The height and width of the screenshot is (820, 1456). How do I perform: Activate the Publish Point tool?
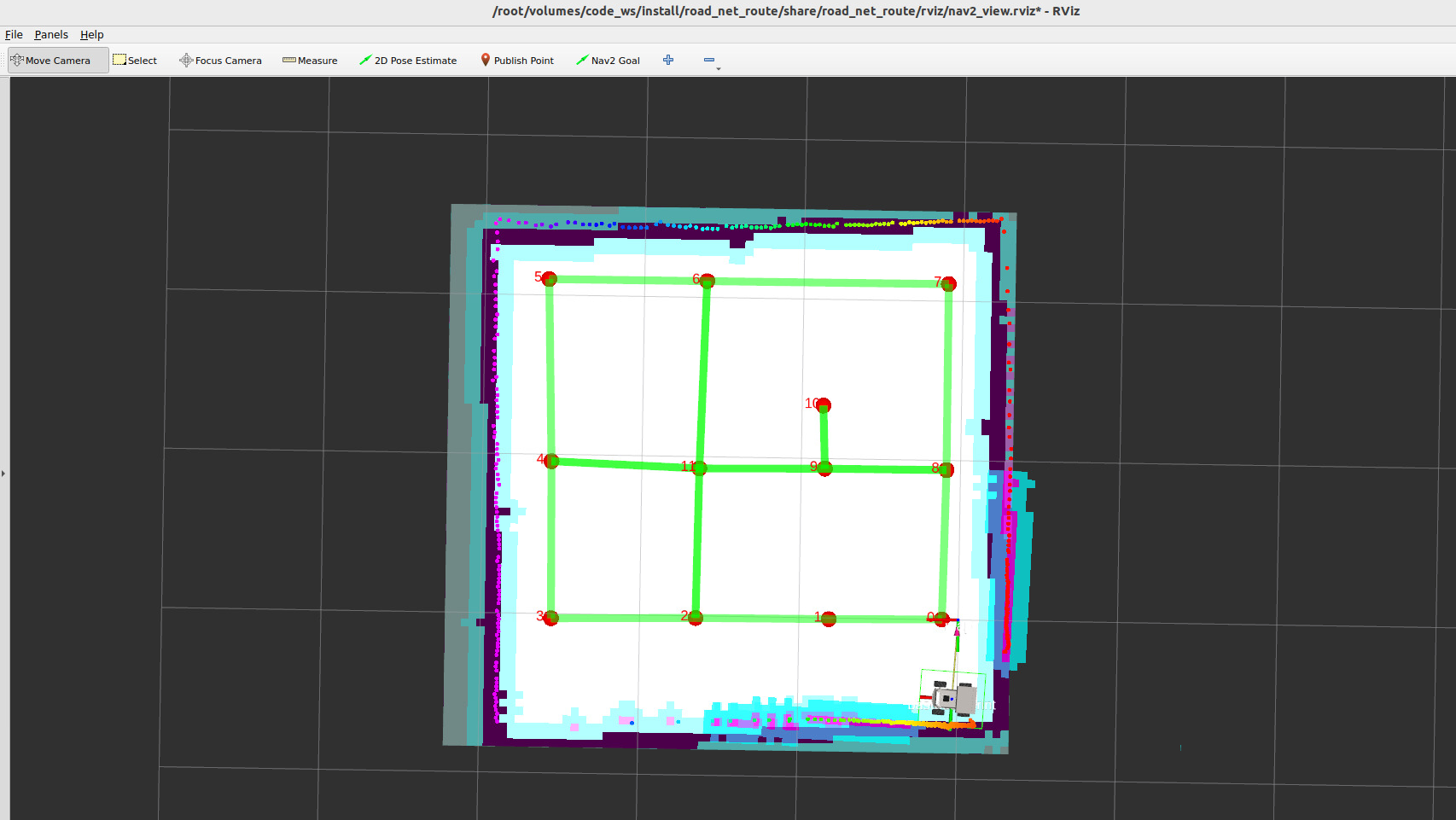point(517,61)
